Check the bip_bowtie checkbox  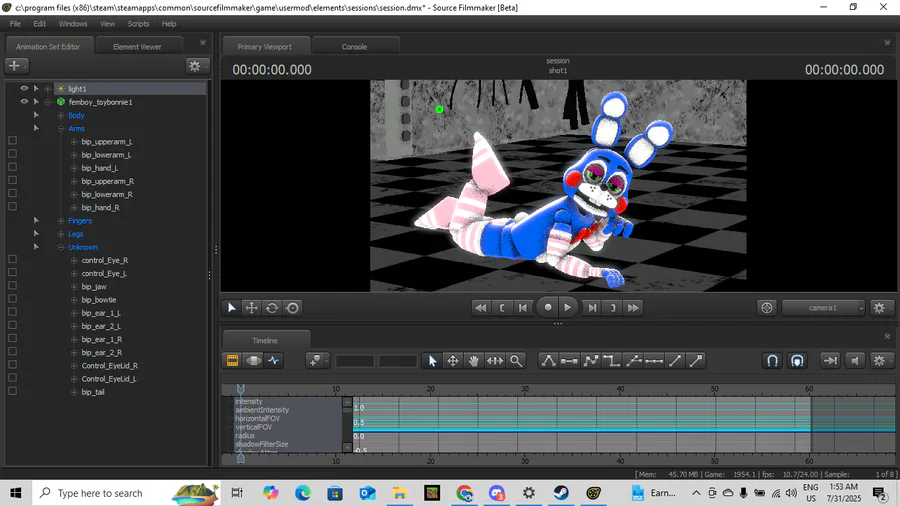tap(13, 299)
